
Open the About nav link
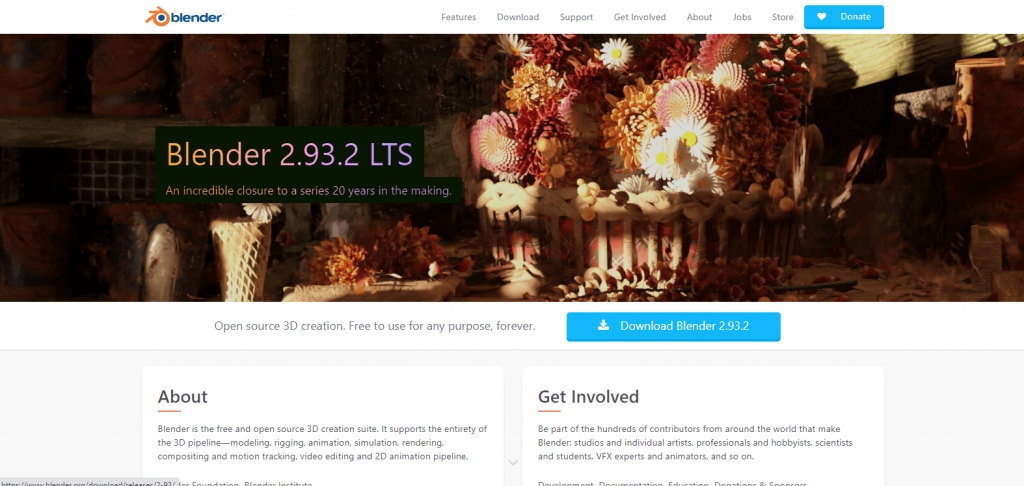point(699,17)
